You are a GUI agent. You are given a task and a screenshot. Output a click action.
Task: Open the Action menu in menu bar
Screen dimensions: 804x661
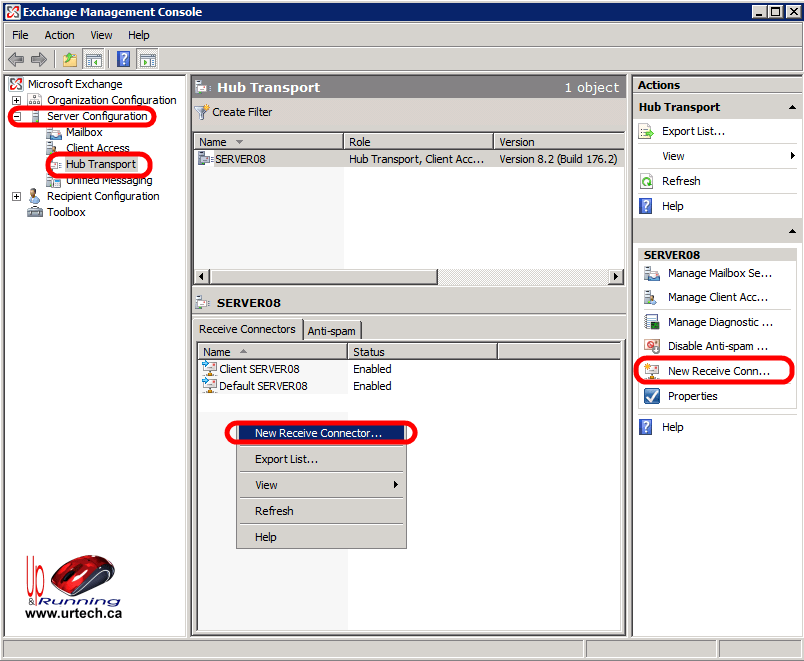59,35
